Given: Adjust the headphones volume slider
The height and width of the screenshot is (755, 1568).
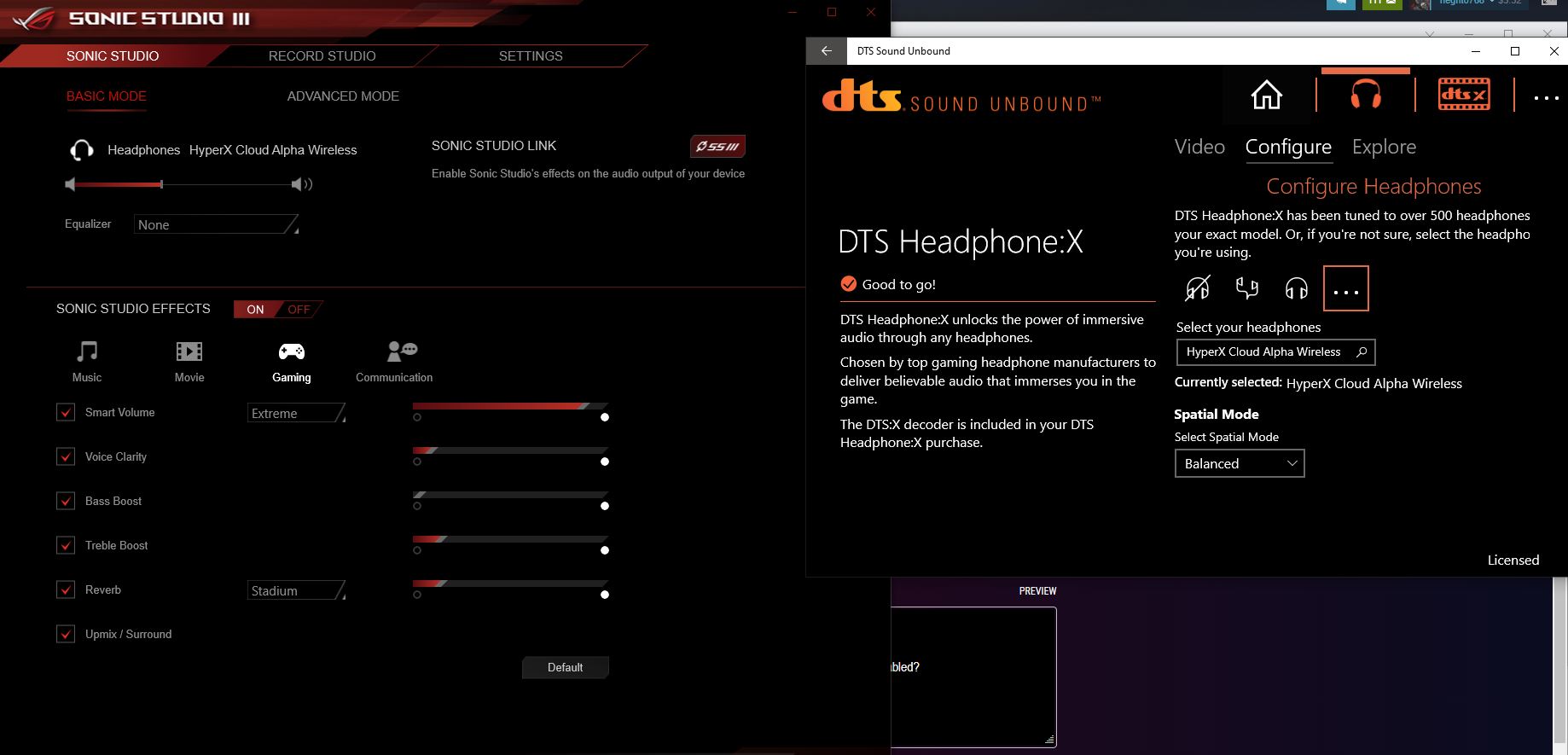Looking at the screenshot, I should [x=161, y=184].
